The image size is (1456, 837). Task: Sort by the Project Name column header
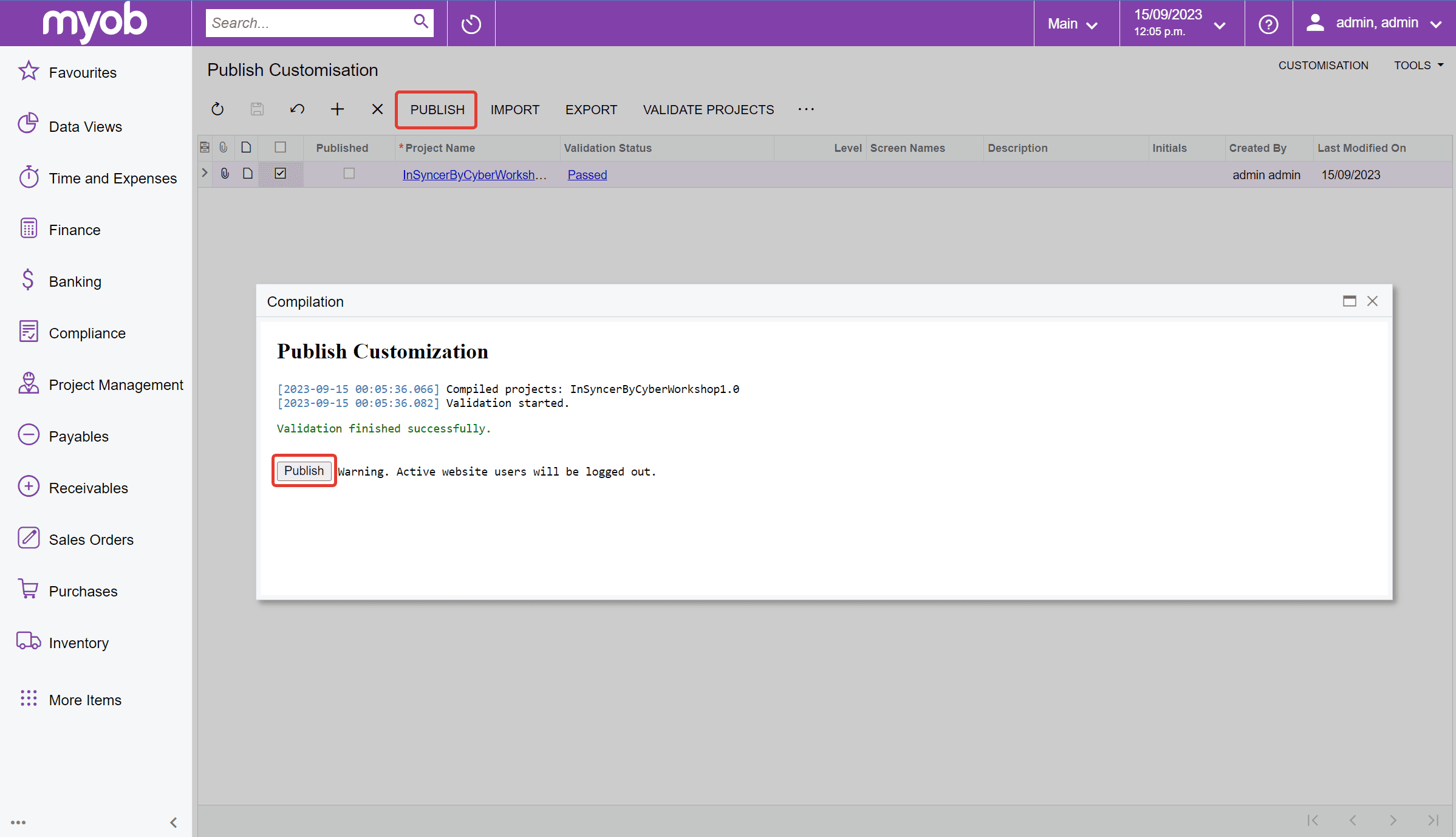pyautogui.click(x=440, y=148)
